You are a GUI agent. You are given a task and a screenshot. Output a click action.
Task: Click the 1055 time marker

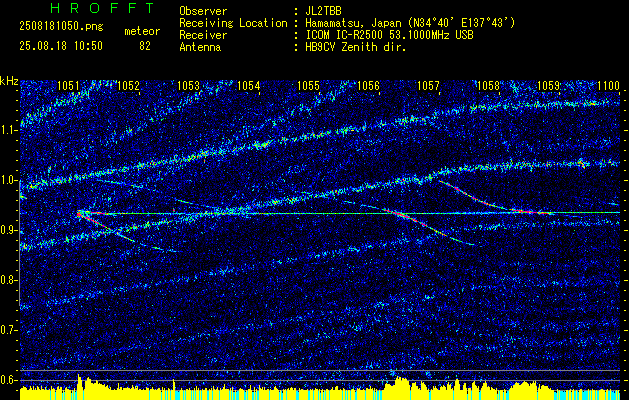308,85
